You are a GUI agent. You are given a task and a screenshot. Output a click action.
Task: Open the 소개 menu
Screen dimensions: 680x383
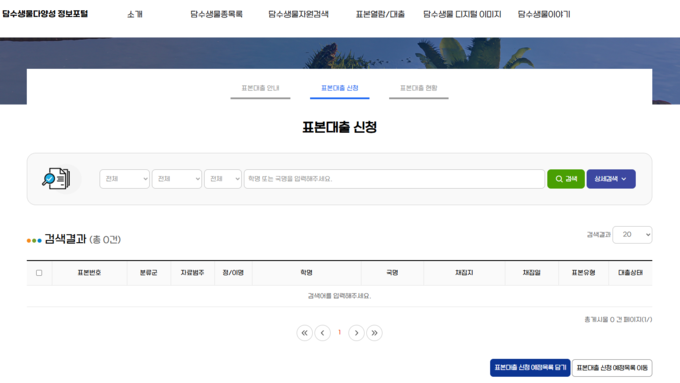tap(135, 14)
